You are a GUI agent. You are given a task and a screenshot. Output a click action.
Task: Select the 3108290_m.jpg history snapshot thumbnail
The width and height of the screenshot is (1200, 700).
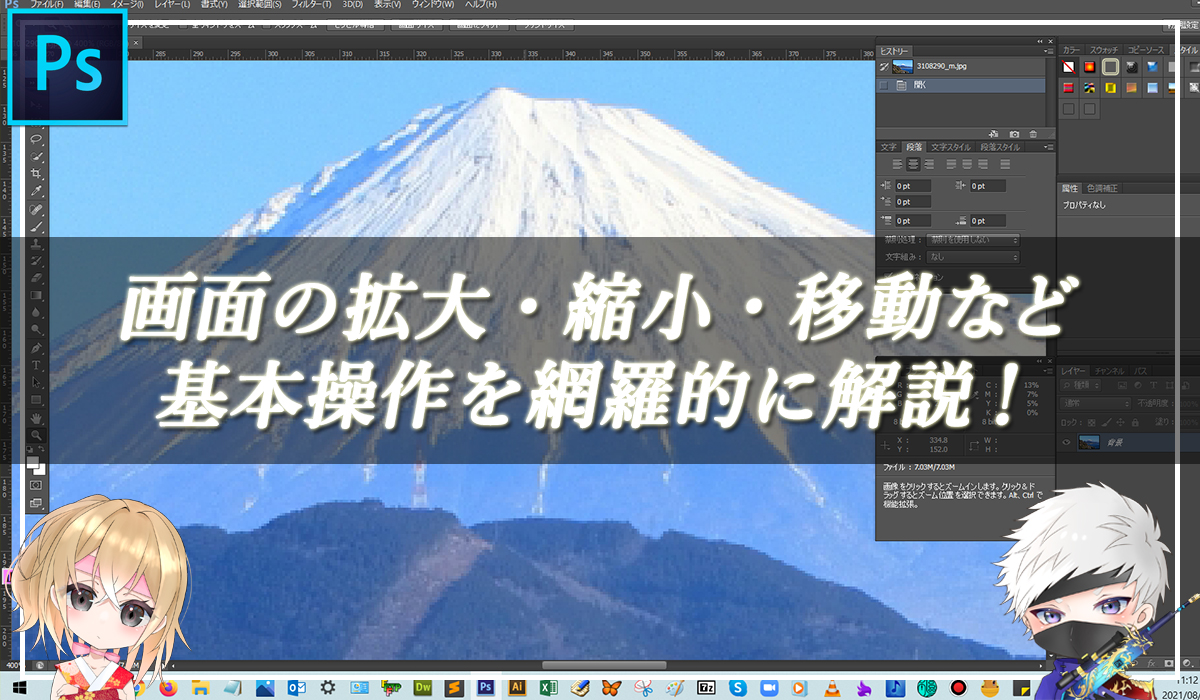902,67
